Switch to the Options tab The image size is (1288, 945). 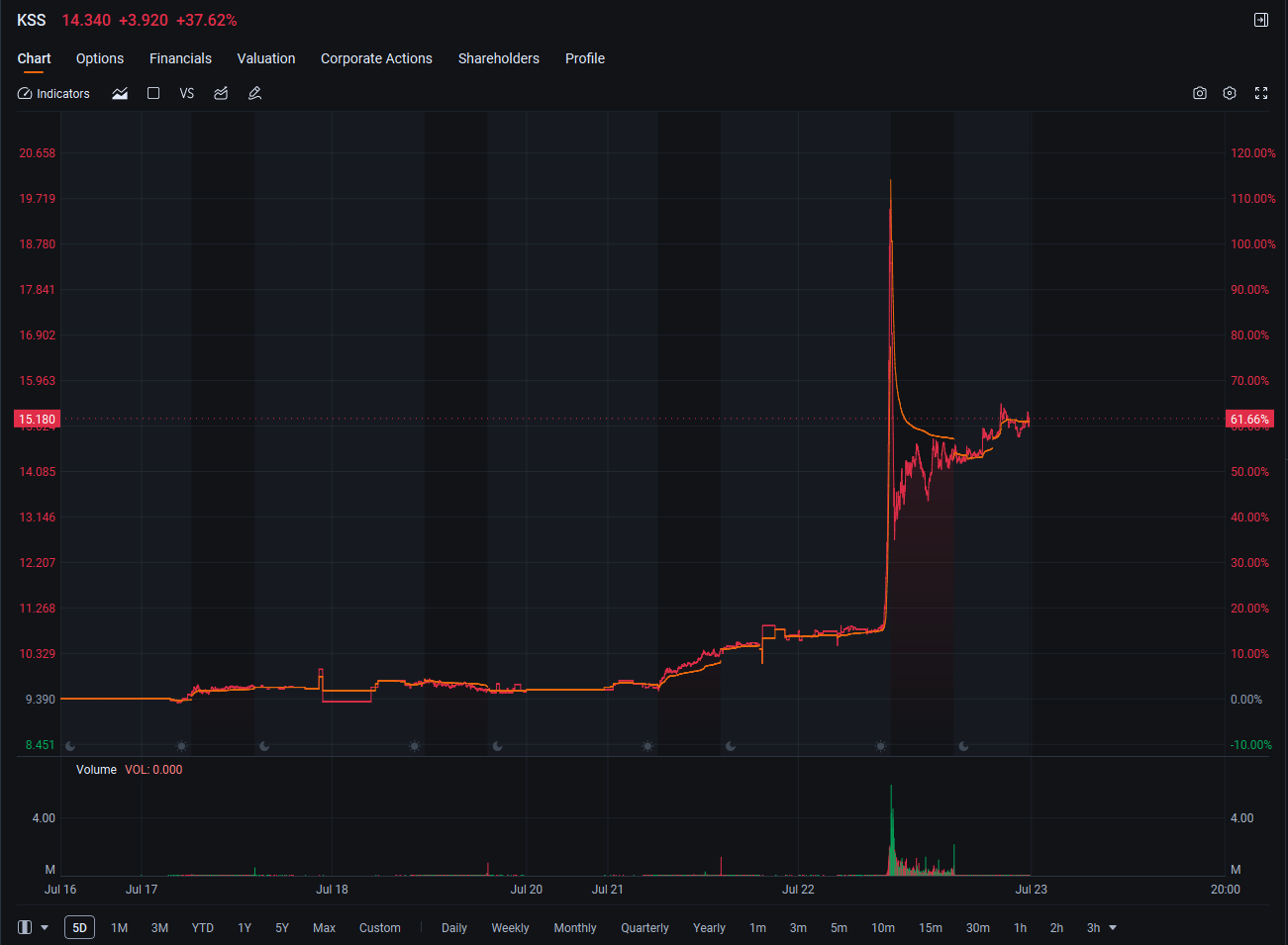[100, 58]
